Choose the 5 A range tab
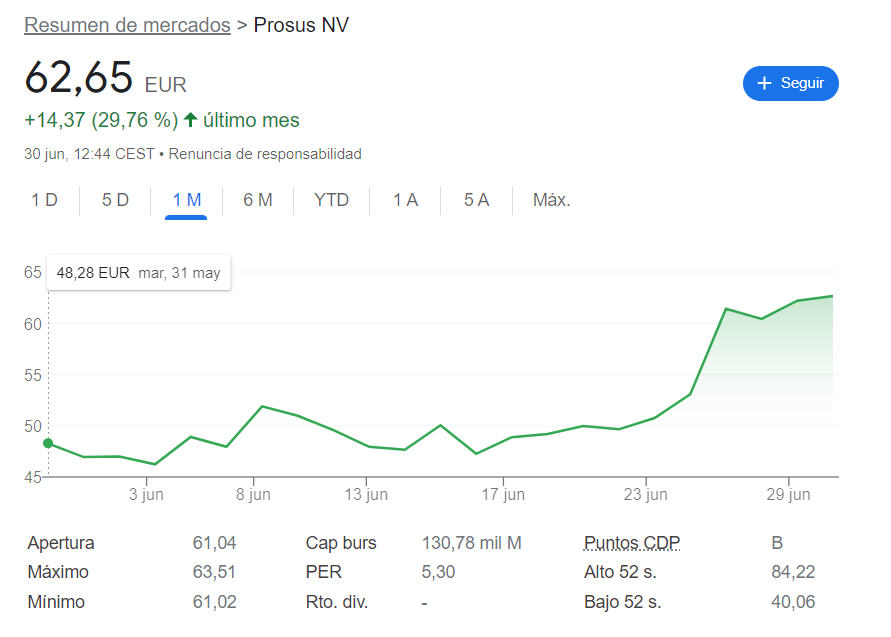 [x=476, y=200]
